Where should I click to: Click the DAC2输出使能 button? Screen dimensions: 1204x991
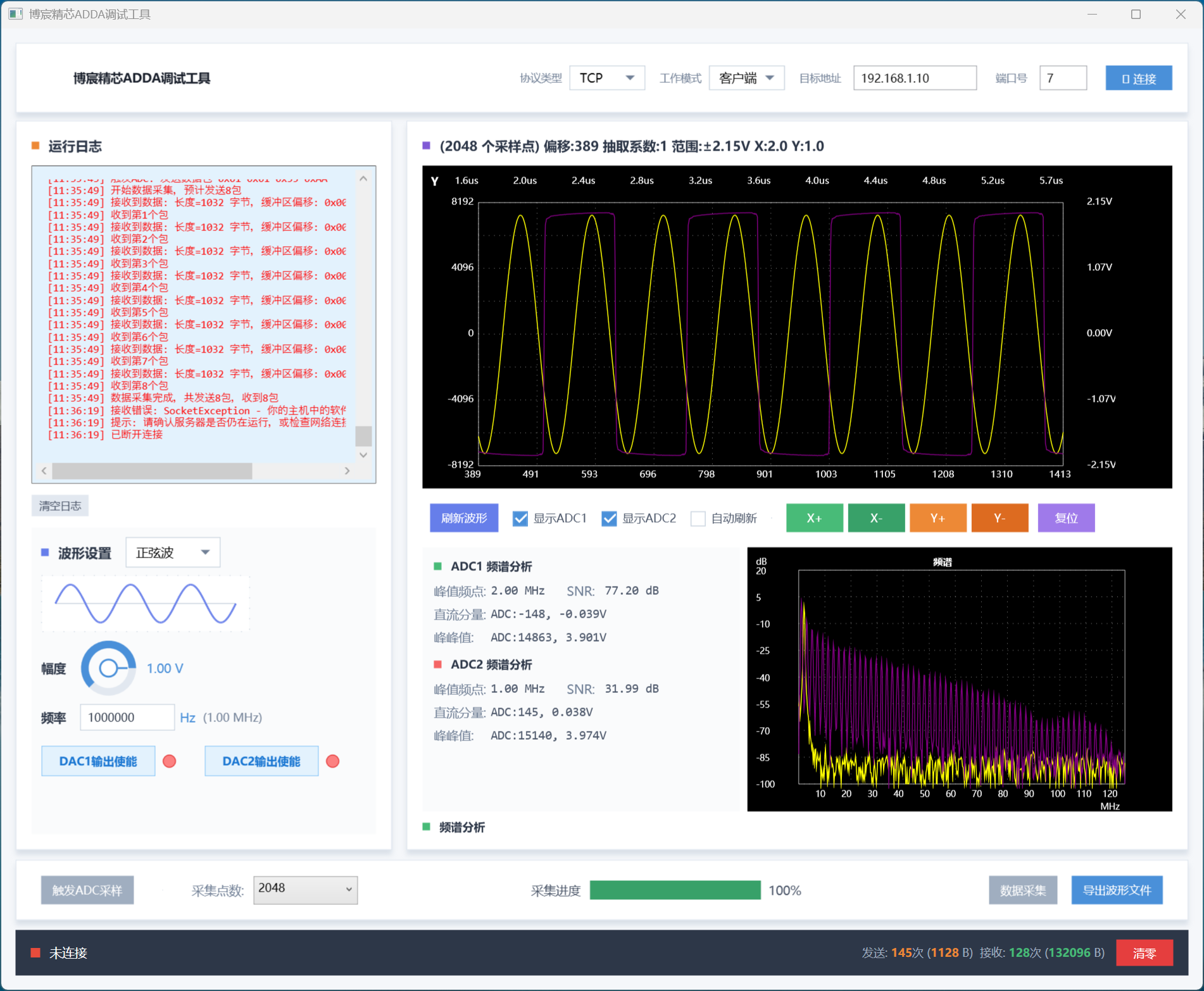click(261, 761)
